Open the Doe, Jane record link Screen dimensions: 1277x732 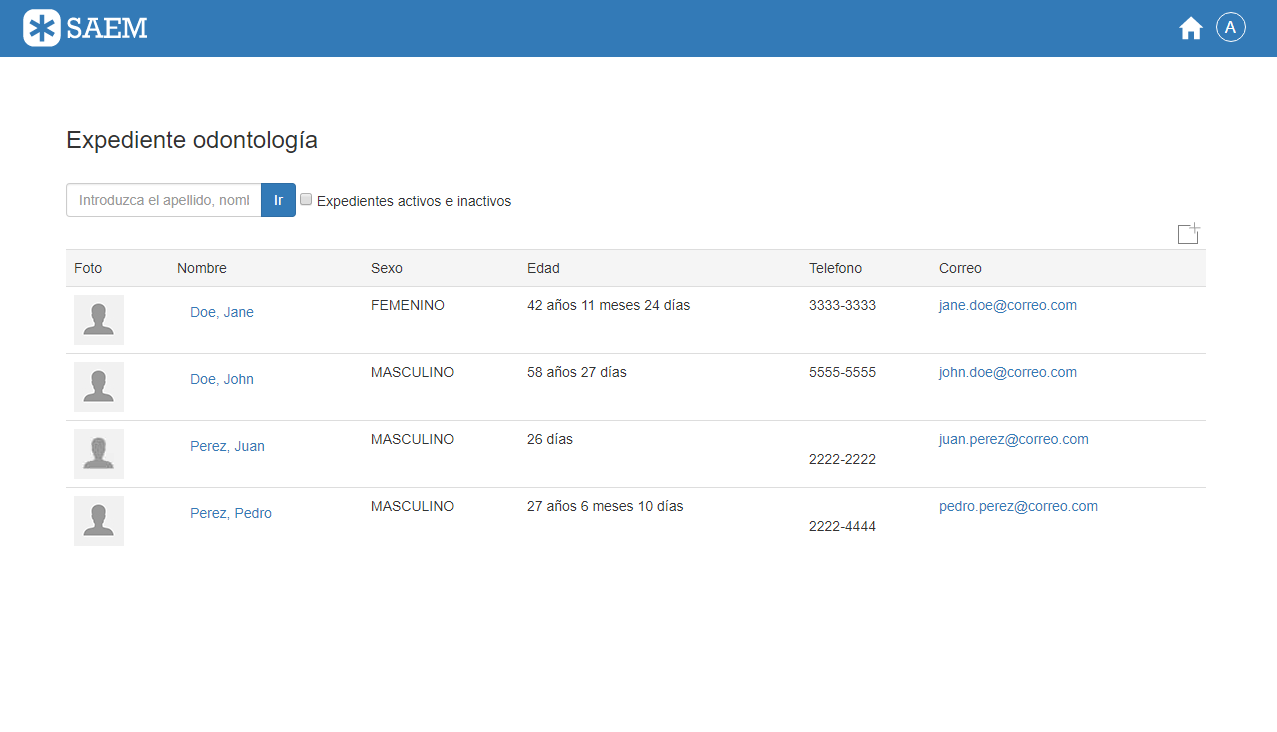pyautogui.click(x=222, y=312)
